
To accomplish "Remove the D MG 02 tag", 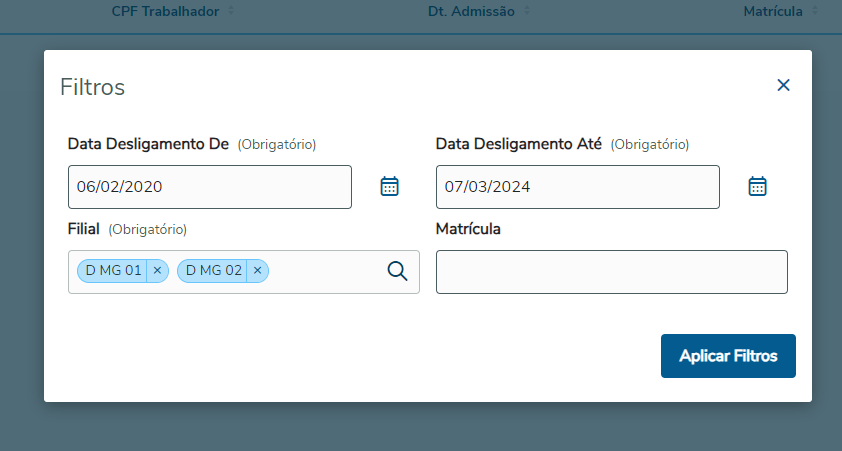I will pyautogui.click(x=257, y=270).
